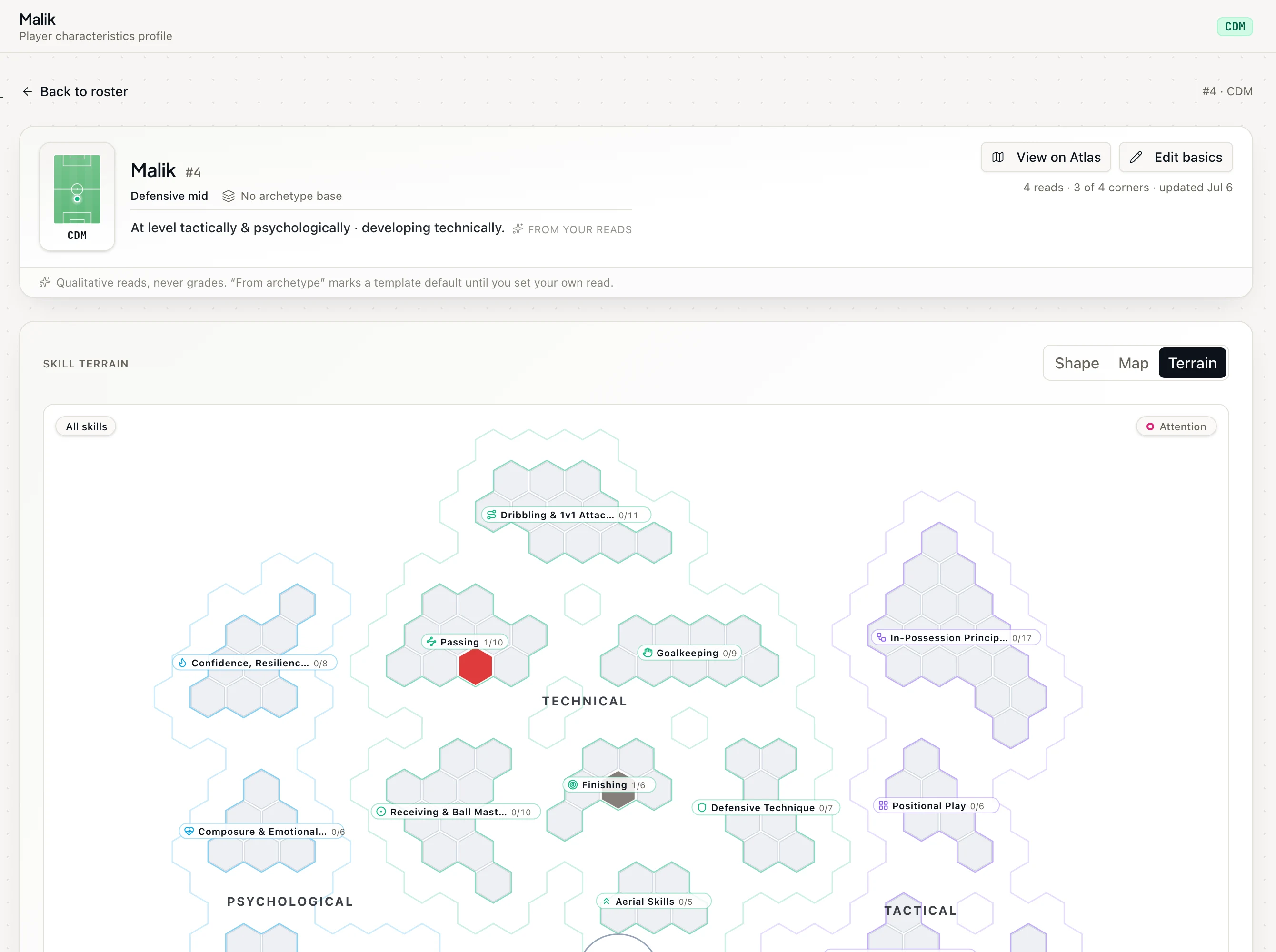Open the Passing 1/10 skill label
This screenshot has height=952, width=1276.
(465, 641)
